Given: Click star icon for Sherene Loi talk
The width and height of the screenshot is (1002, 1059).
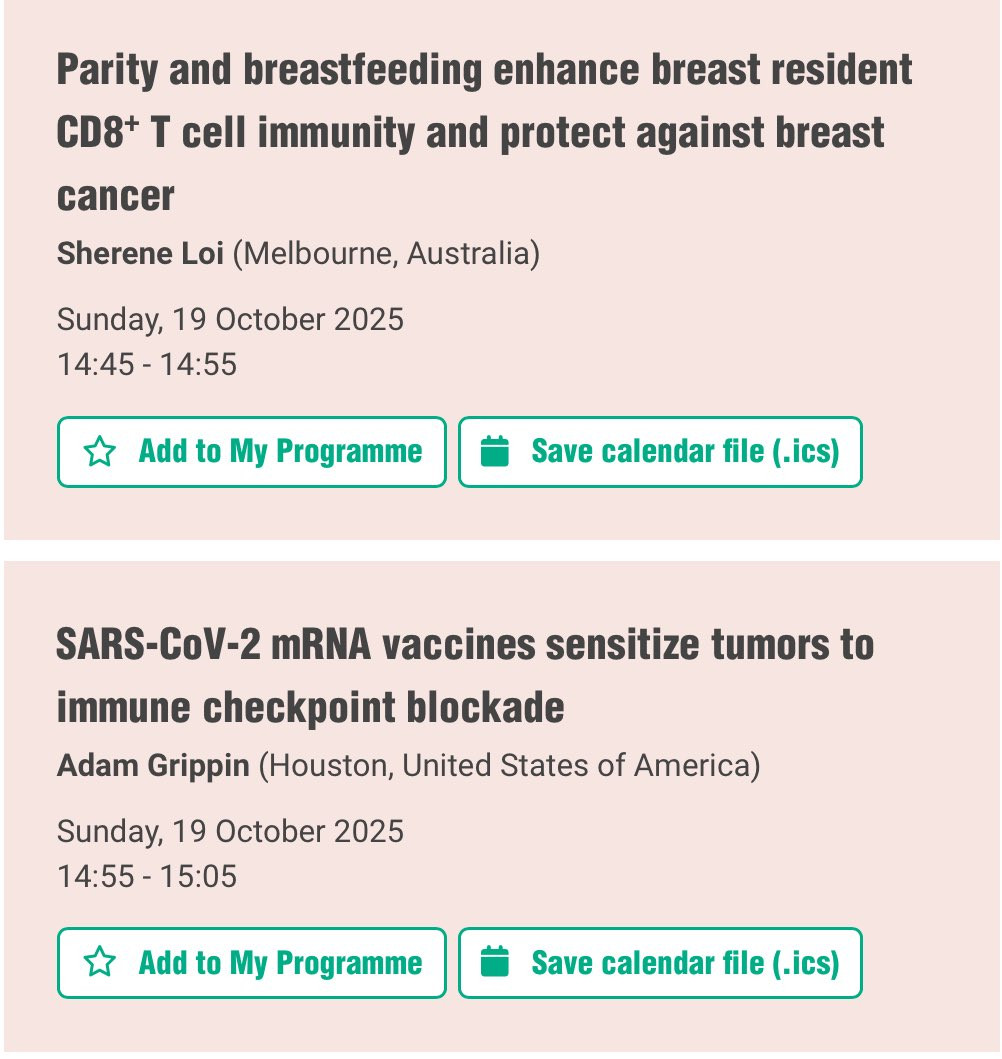Looking at the screenshot, I should point(100,452).
